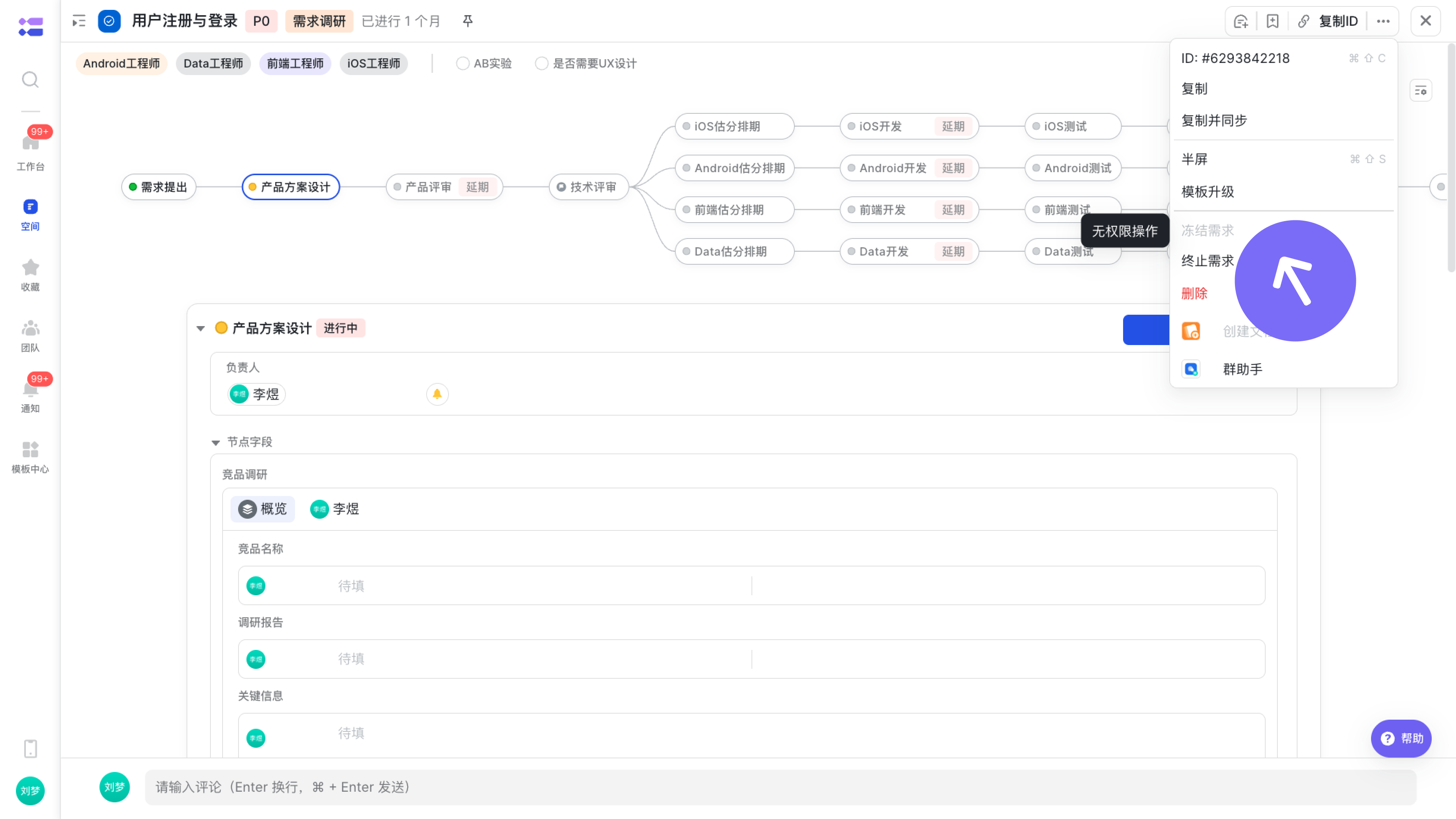Open the 模板中心 template center
Viewport: 1456px width, 819px height.
point(30,457)
